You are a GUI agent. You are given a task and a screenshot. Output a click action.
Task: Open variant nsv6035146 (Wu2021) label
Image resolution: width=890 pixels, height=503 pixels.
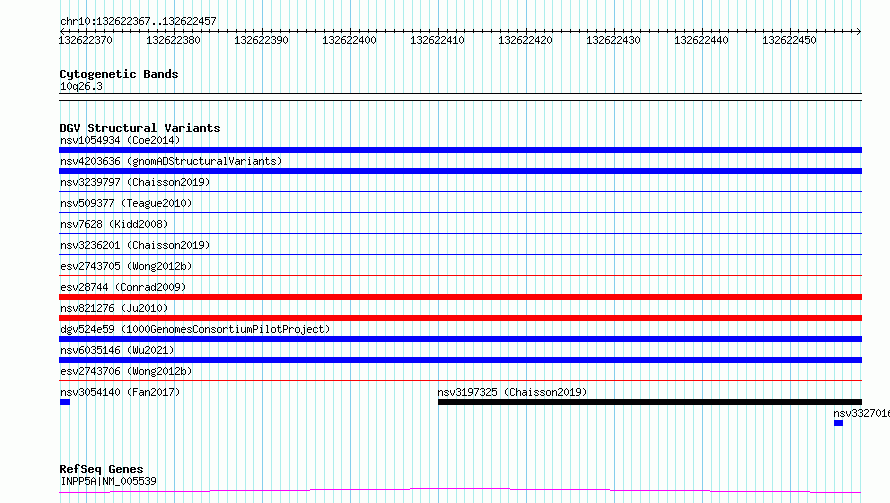[117, 350]
